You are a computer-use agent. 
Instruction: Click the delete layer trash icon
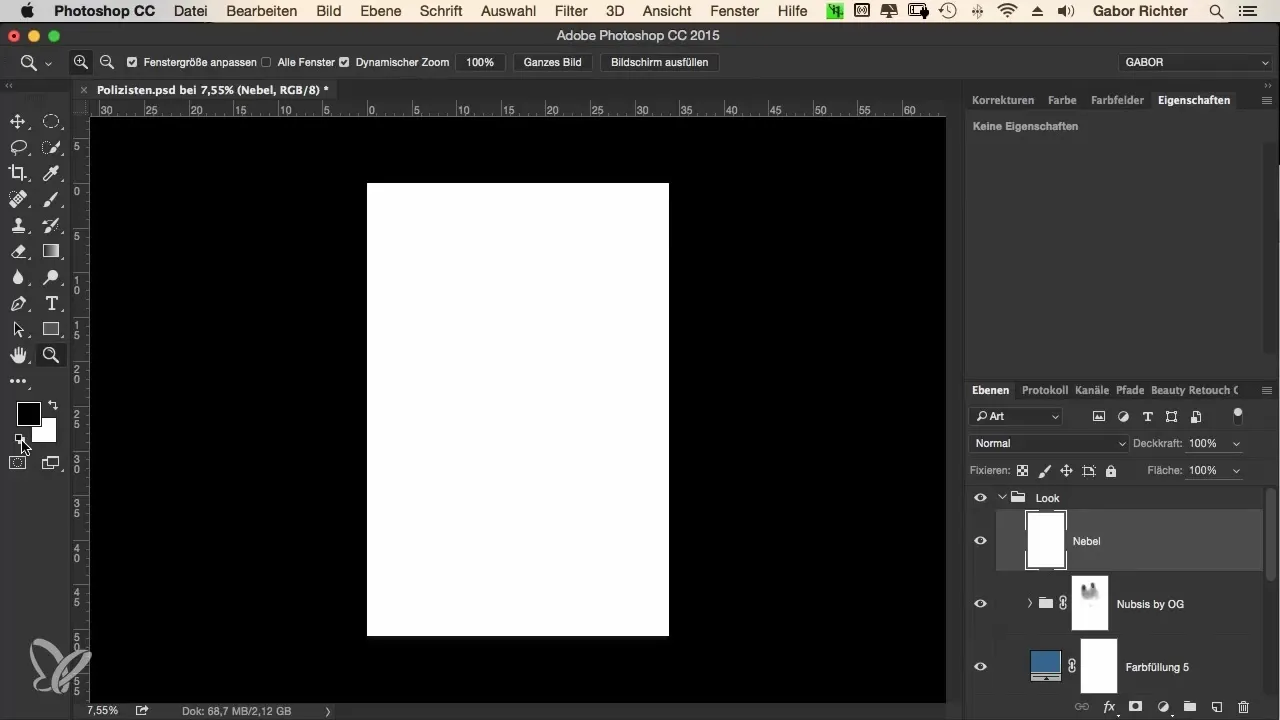pos(1244,707)
